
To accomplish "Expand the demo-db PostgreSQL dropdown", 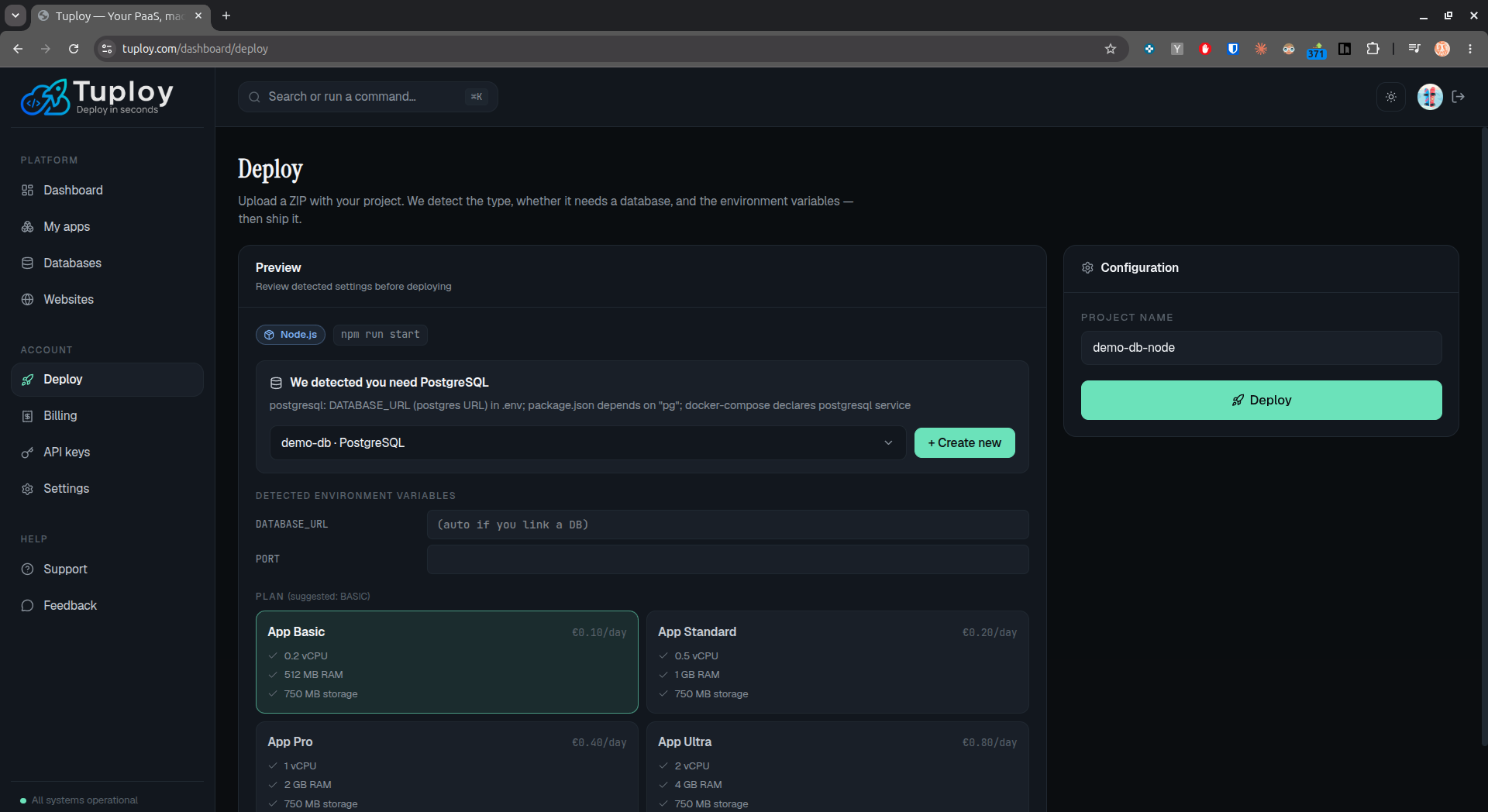I will pos(587,443).
